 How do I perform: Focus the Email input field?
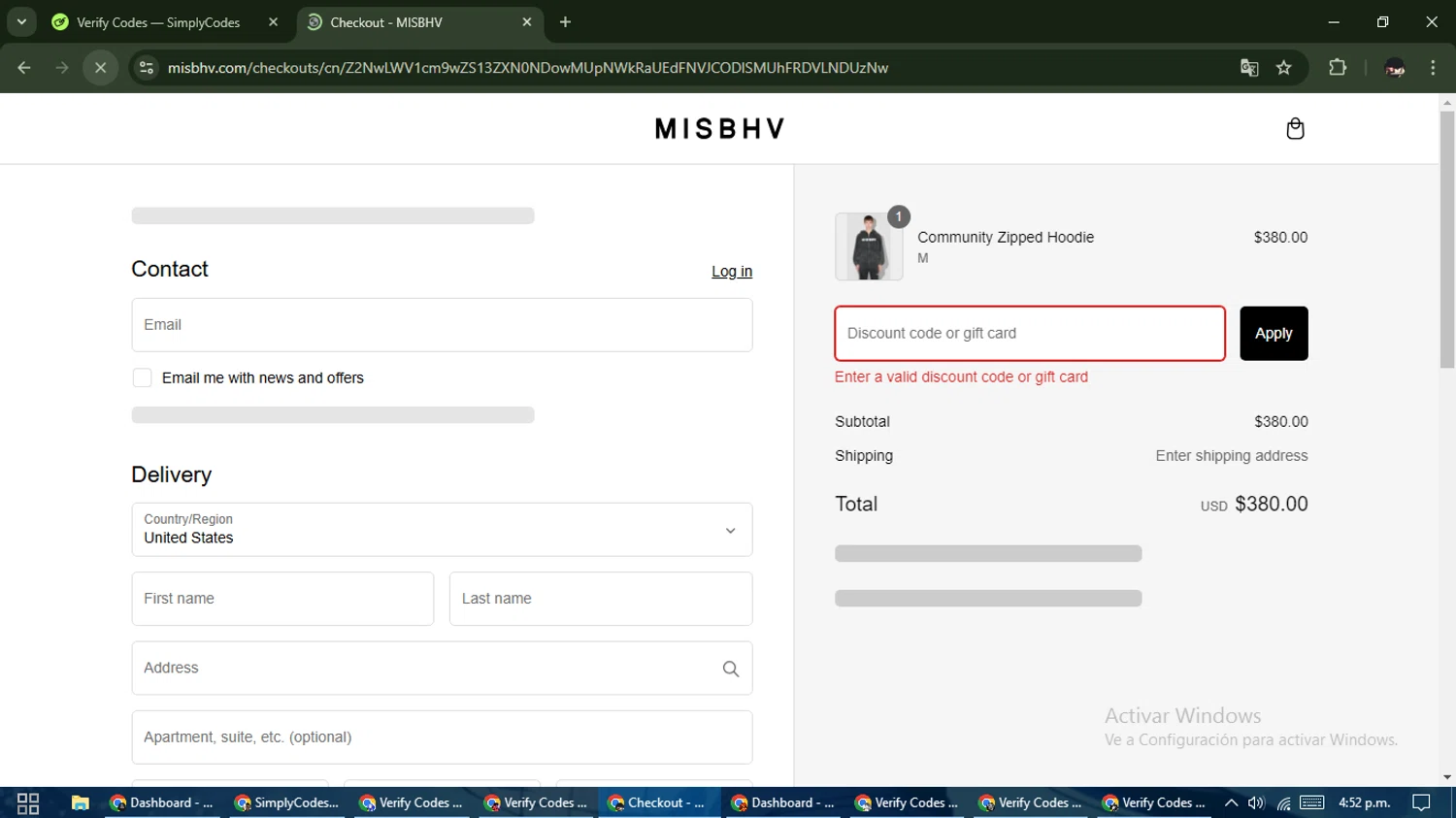point(442,325)
